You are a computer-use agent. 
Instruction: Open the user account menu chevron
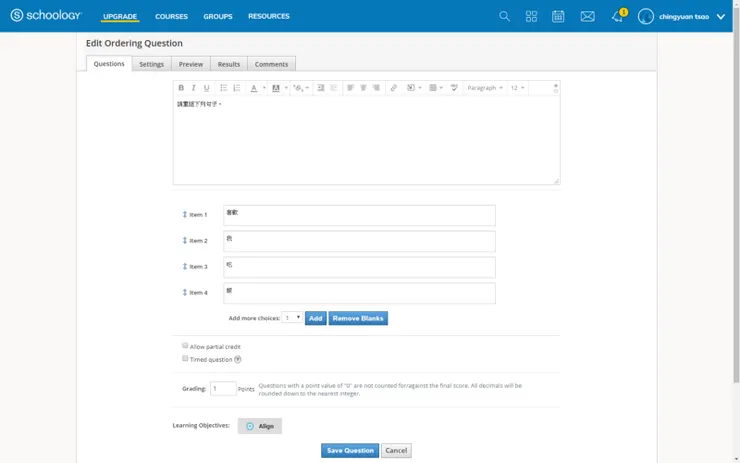click(721, 17)
